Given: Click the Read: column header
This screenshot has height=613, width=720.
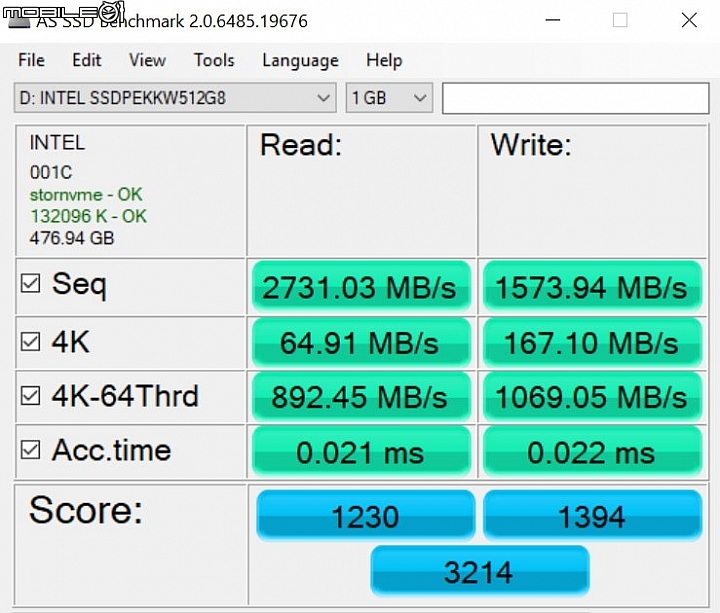Looking at the screenshot, I should (x=301, y=145).
